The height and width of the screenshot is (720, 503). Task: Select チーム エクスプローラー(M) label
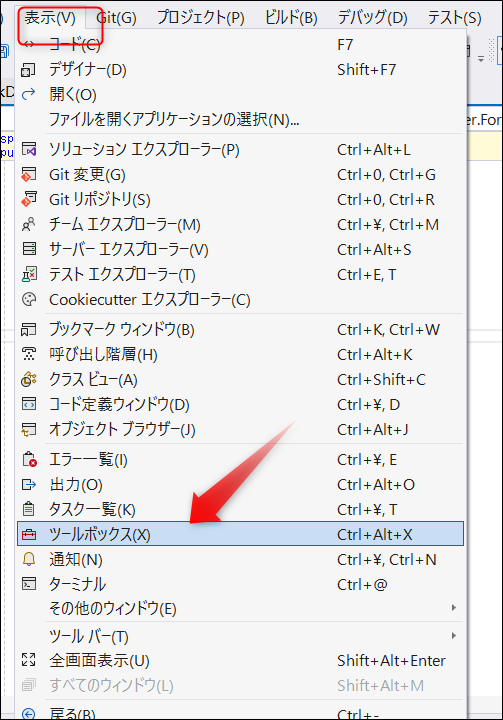tap(125, 225)
